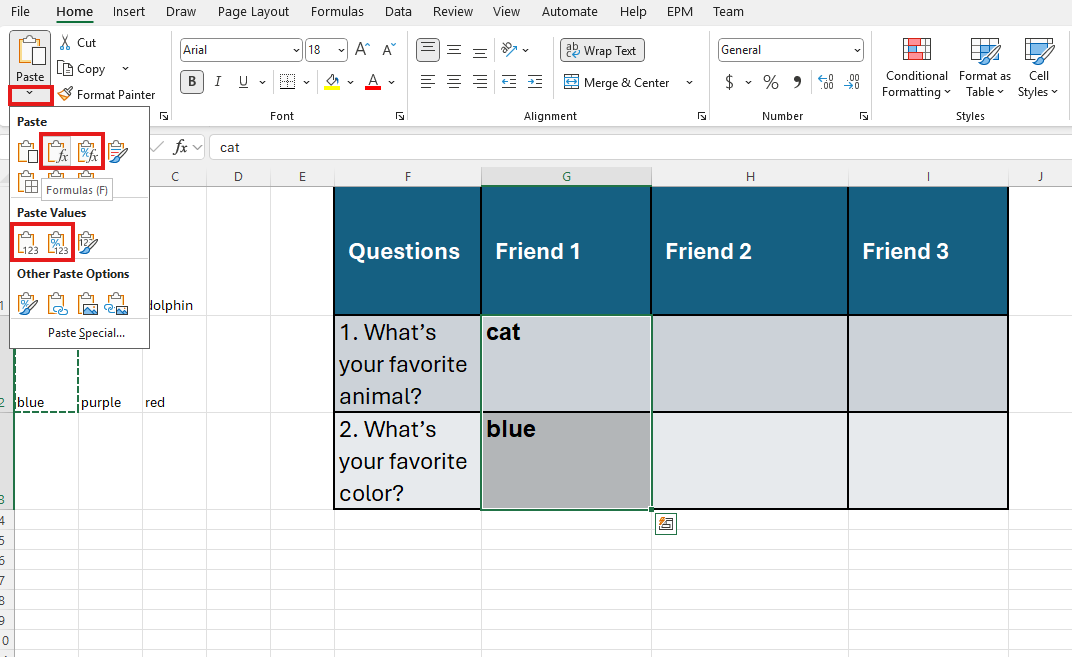1072x657 pixels.
Task: Switch to the Review tab
Action: (x=453, y=12)
